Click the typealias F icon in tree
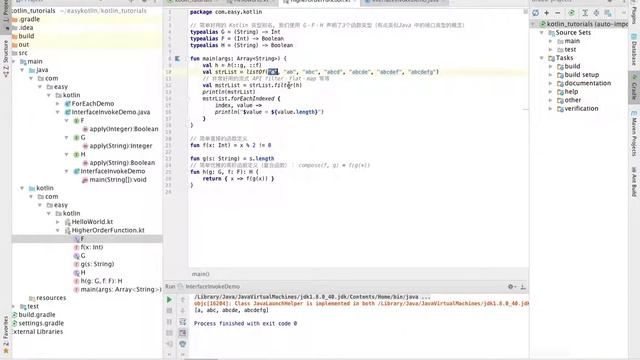Image resolution: width=640 pixels, height=360 pixels. 76,239
